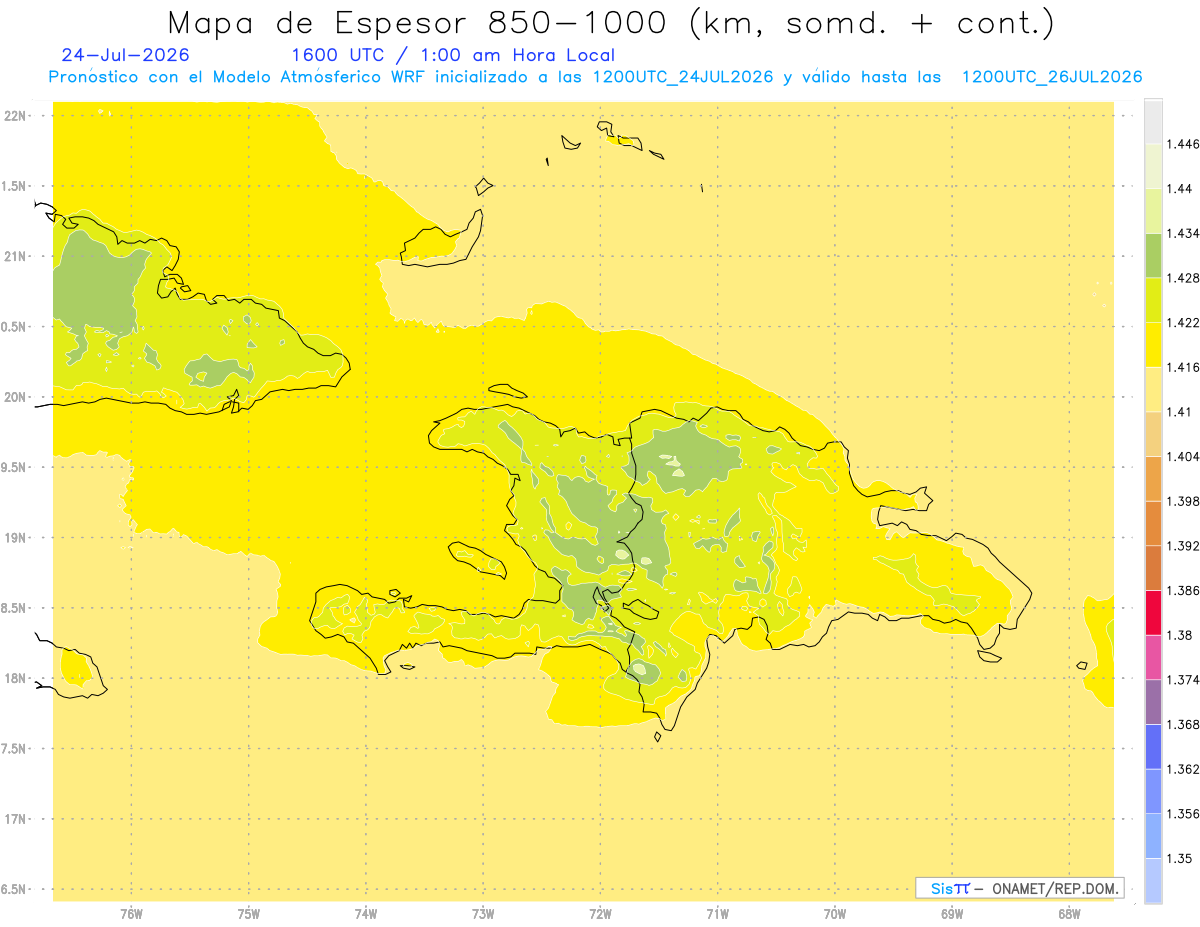This screenshot has height=927, width=1200.
Task: Click the '76W' longitude axis label
Action: coord(131,913)
